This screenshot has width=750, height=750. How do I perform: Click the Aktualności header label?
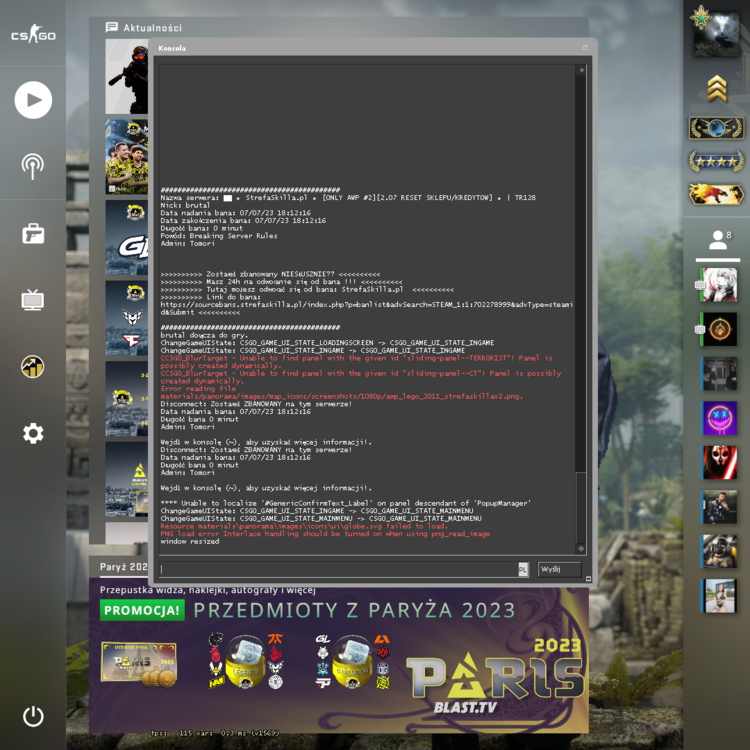point(153,28)
